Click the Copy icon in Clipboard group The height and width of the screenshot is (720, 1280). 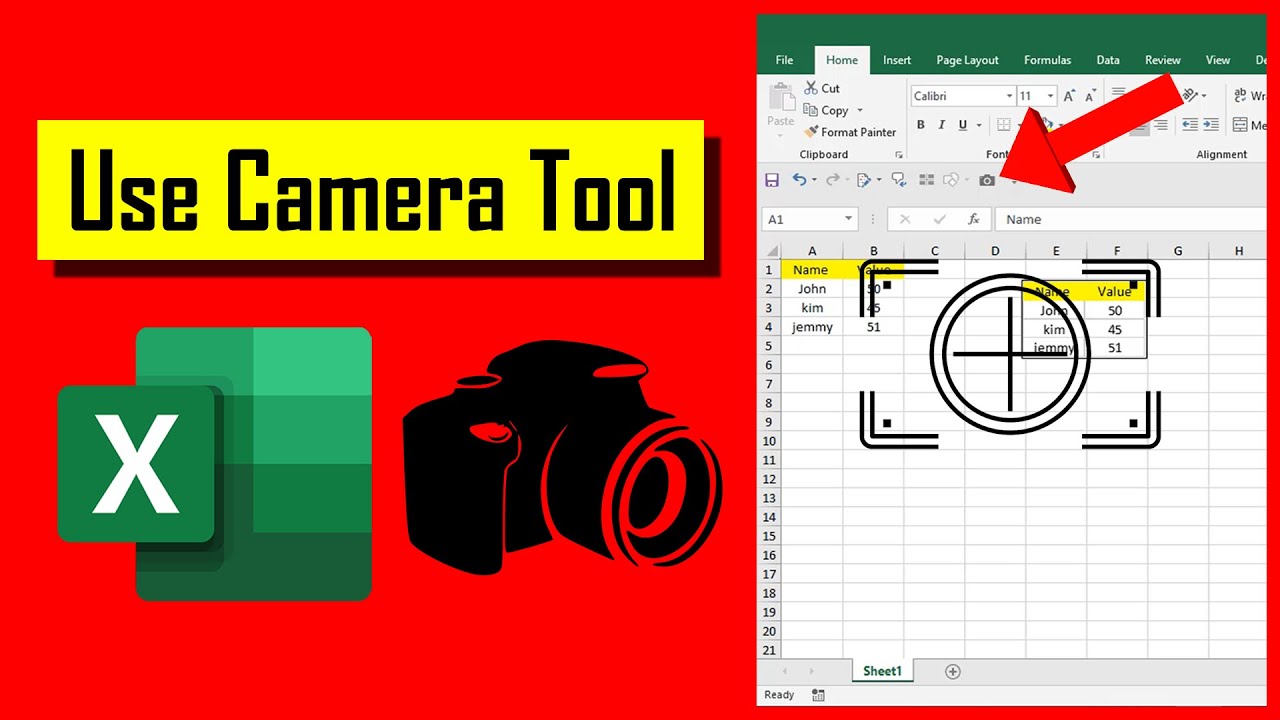811,110
